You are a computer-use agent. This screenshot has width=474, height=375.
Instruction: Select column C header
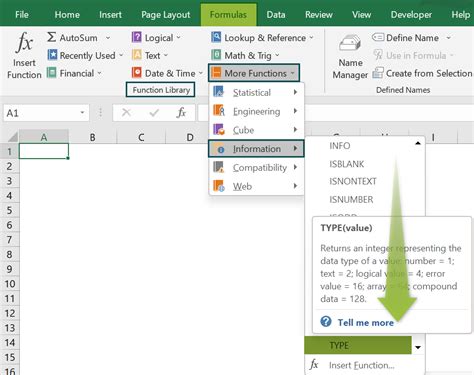tap(141, 137)
